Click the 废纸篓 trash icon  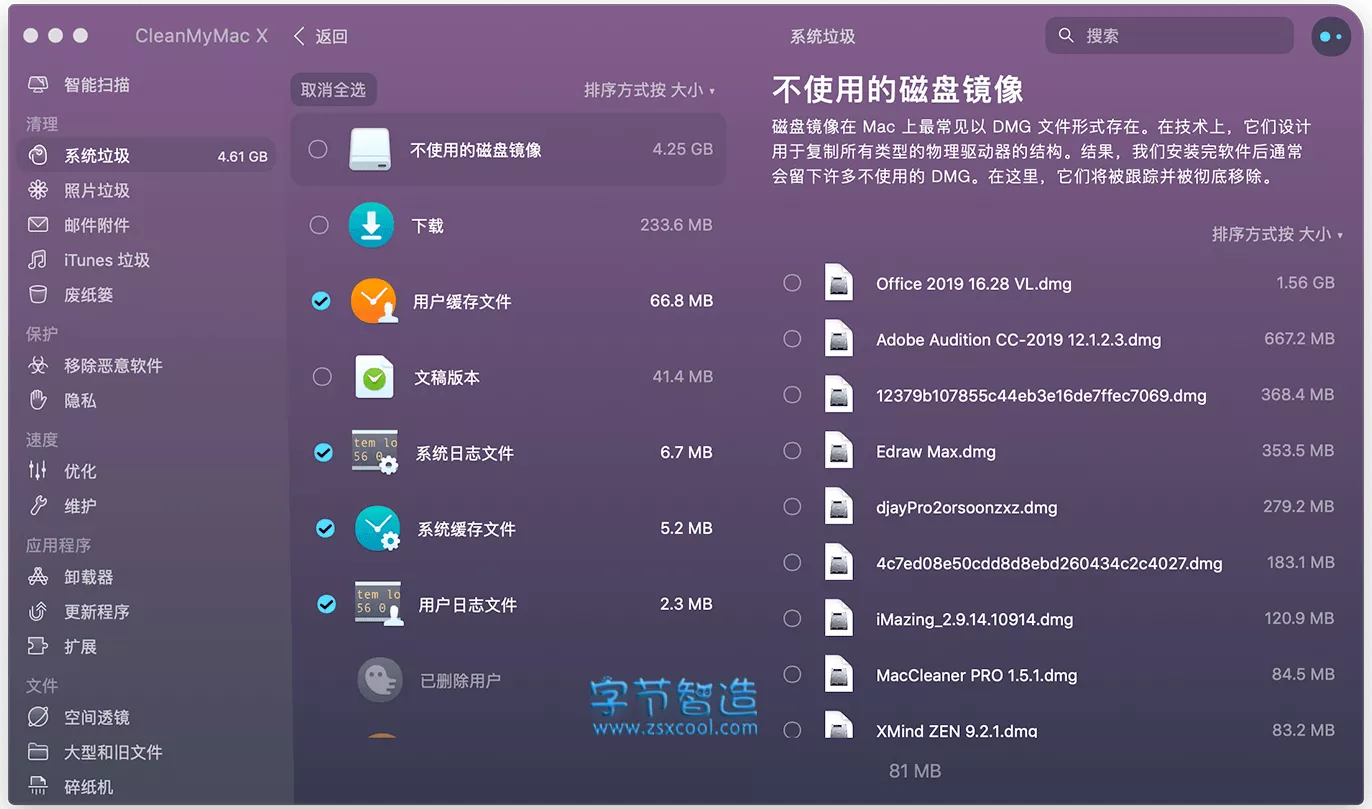click(38, 295)
